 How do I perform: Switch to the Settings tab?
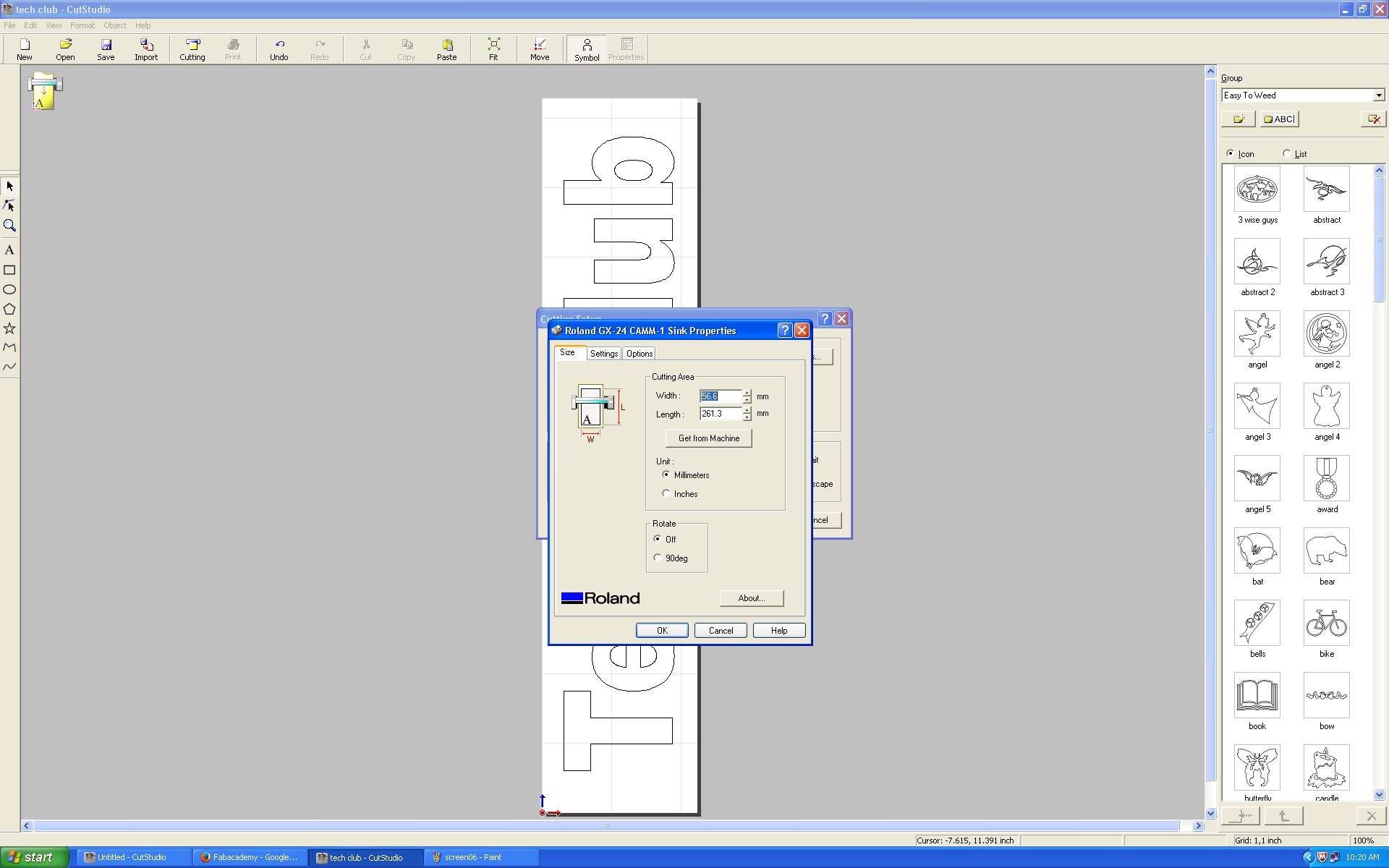click(x=603, y=354)
